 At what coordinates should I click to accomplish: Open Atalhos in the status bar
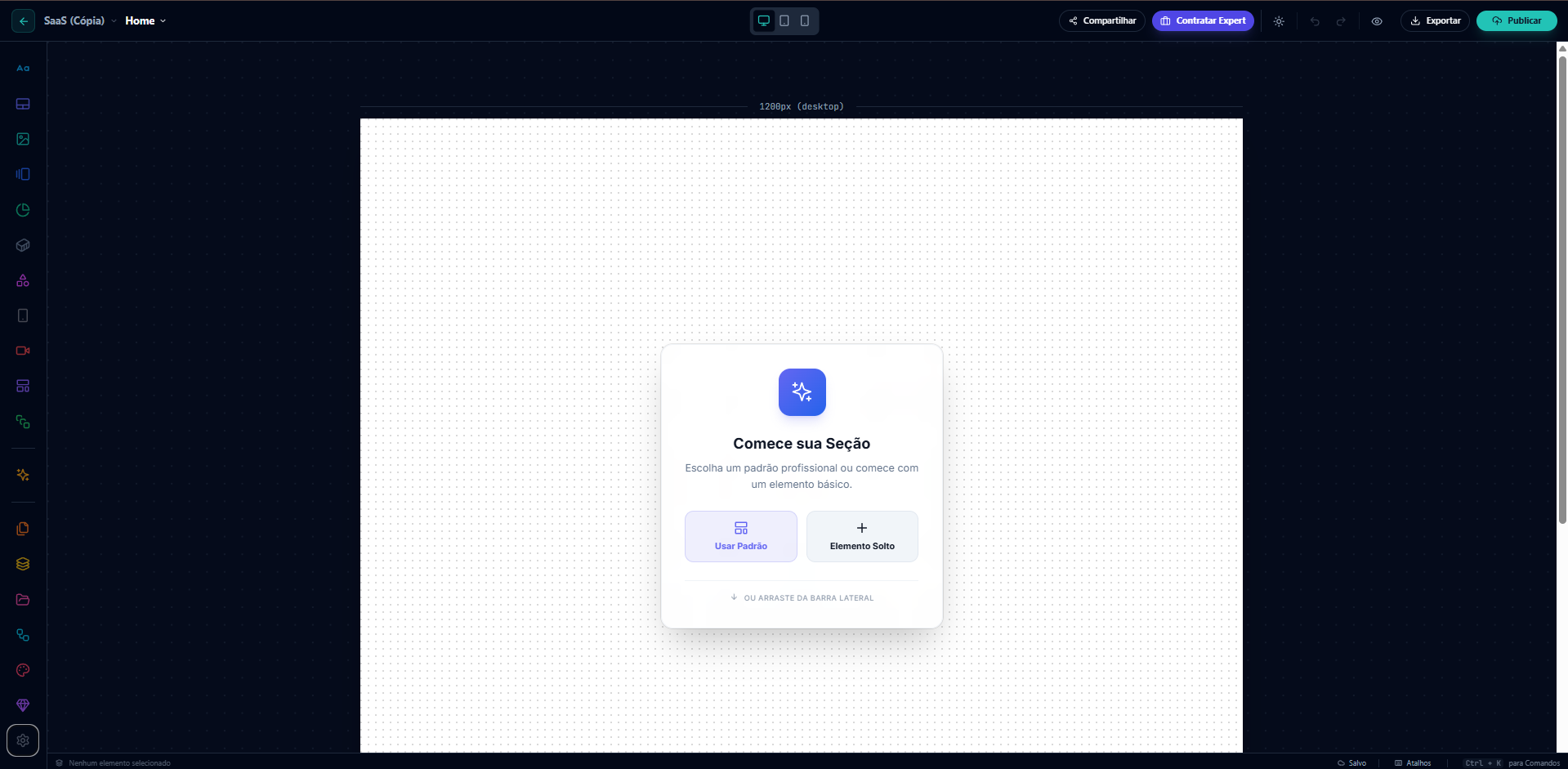(x=1413, y=763)
